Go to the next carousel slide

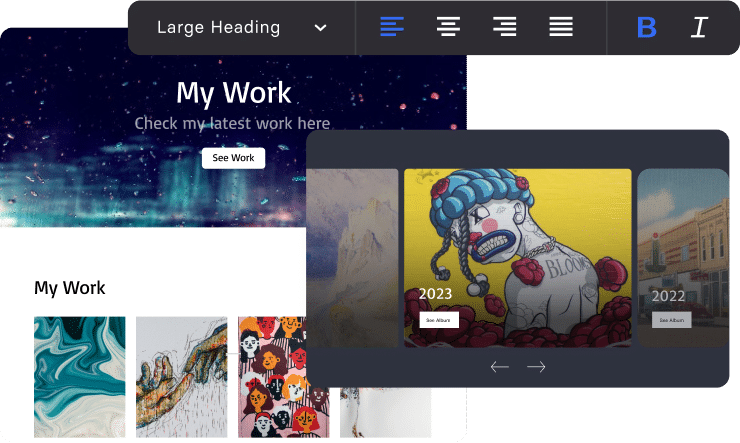pos(536,367)
